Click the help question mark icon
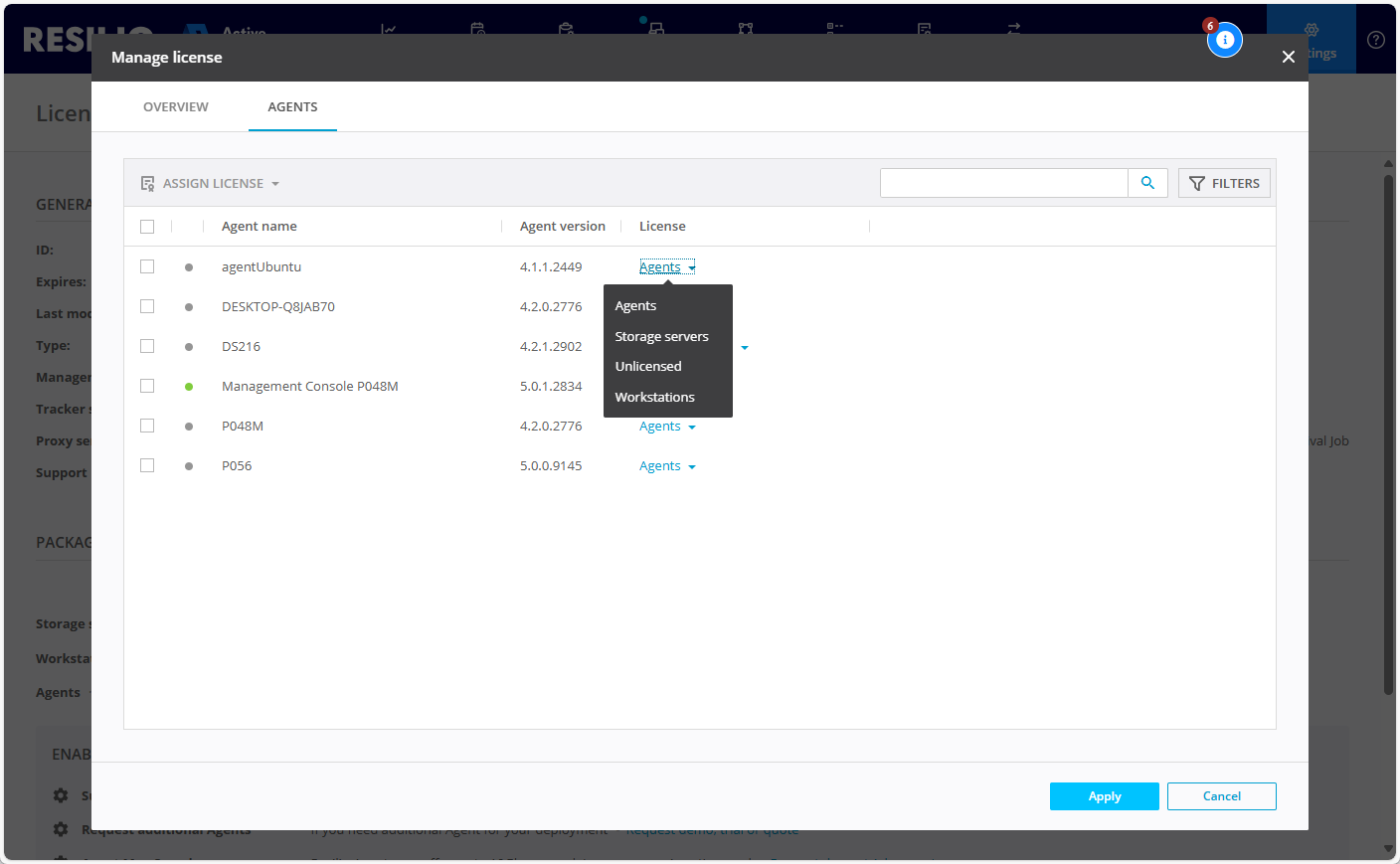Screen dimensions: 1400x864 pyautogui.click(x=1376, y=40)
